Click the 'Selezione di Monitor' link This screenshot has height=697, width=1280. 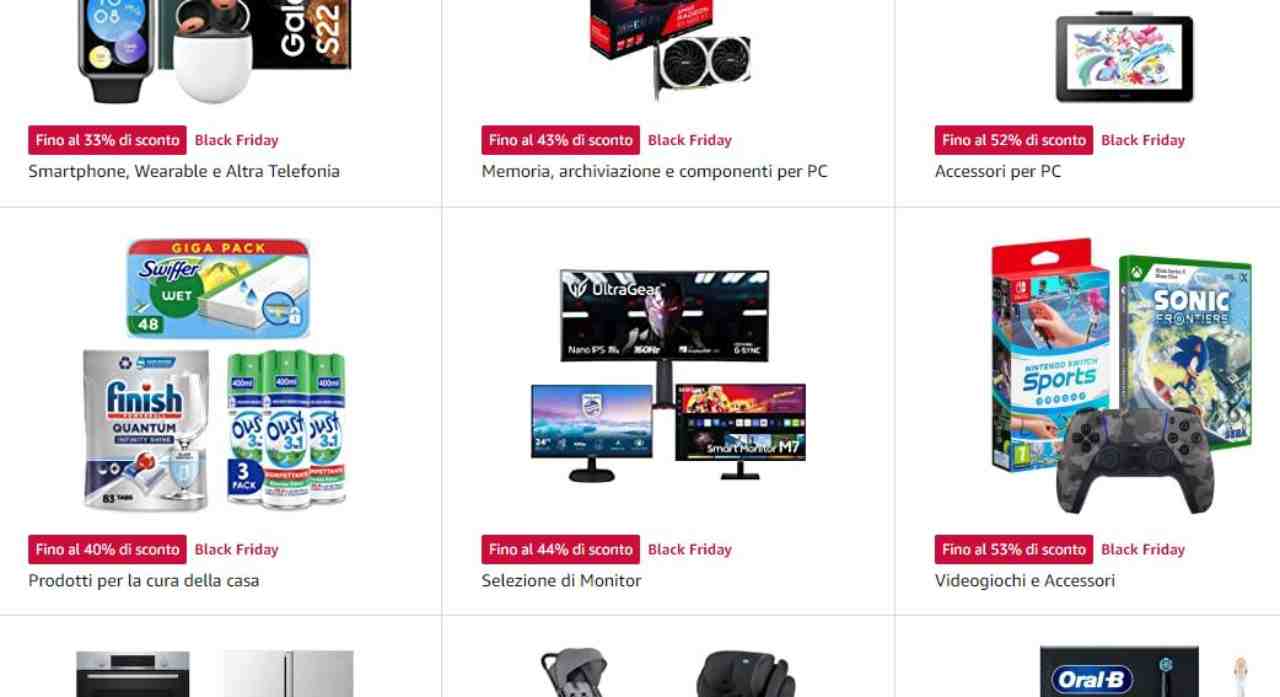(561, 580)
